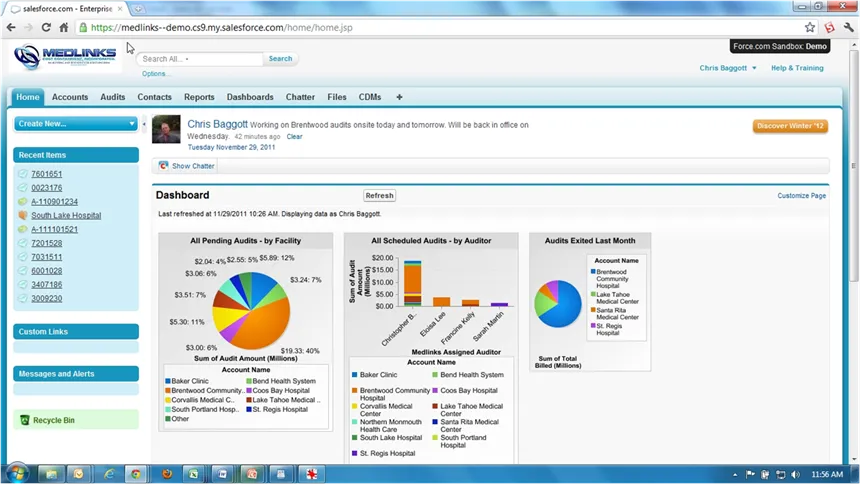This screenshot has width=860, height=484.
Task: Clear the Chatter status
Action: coord(294,137)
